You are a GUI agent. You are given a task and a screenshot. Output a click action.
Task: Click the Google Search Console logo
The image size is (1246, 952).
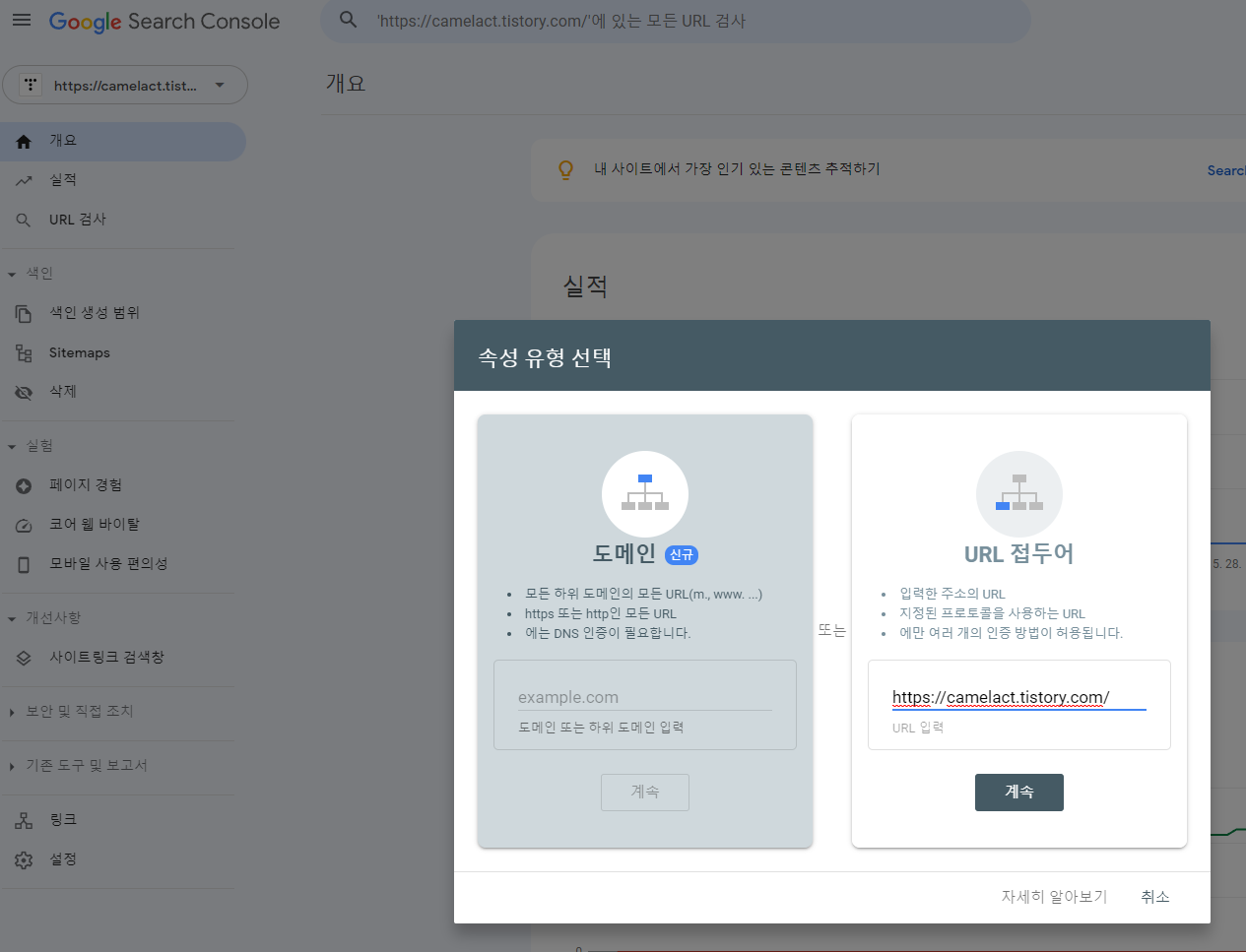click(164, 22)
